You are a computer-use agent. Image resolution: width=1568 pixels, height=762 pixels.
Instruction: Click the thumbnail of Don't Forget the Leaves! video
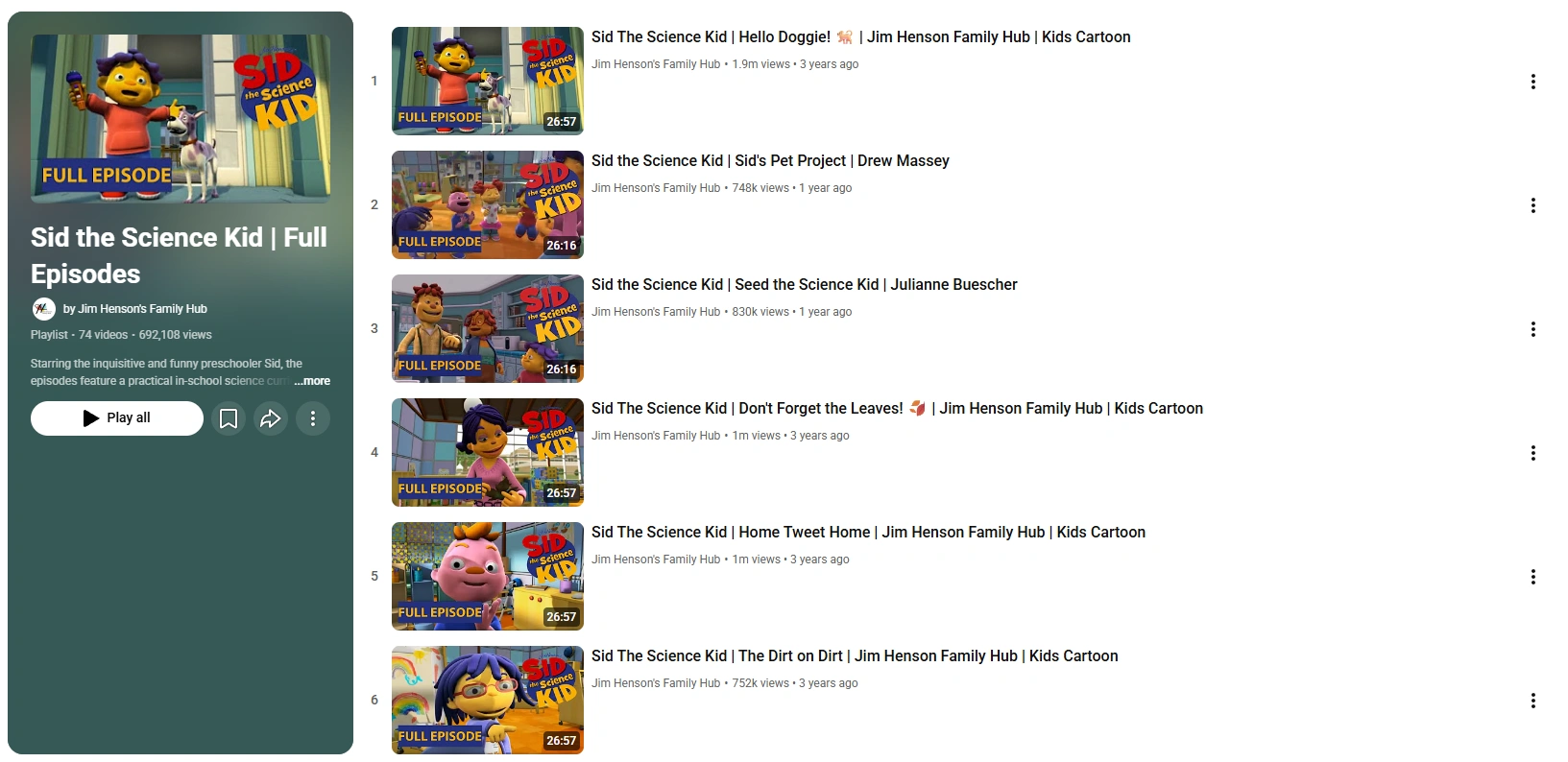[x=488, y=453]
